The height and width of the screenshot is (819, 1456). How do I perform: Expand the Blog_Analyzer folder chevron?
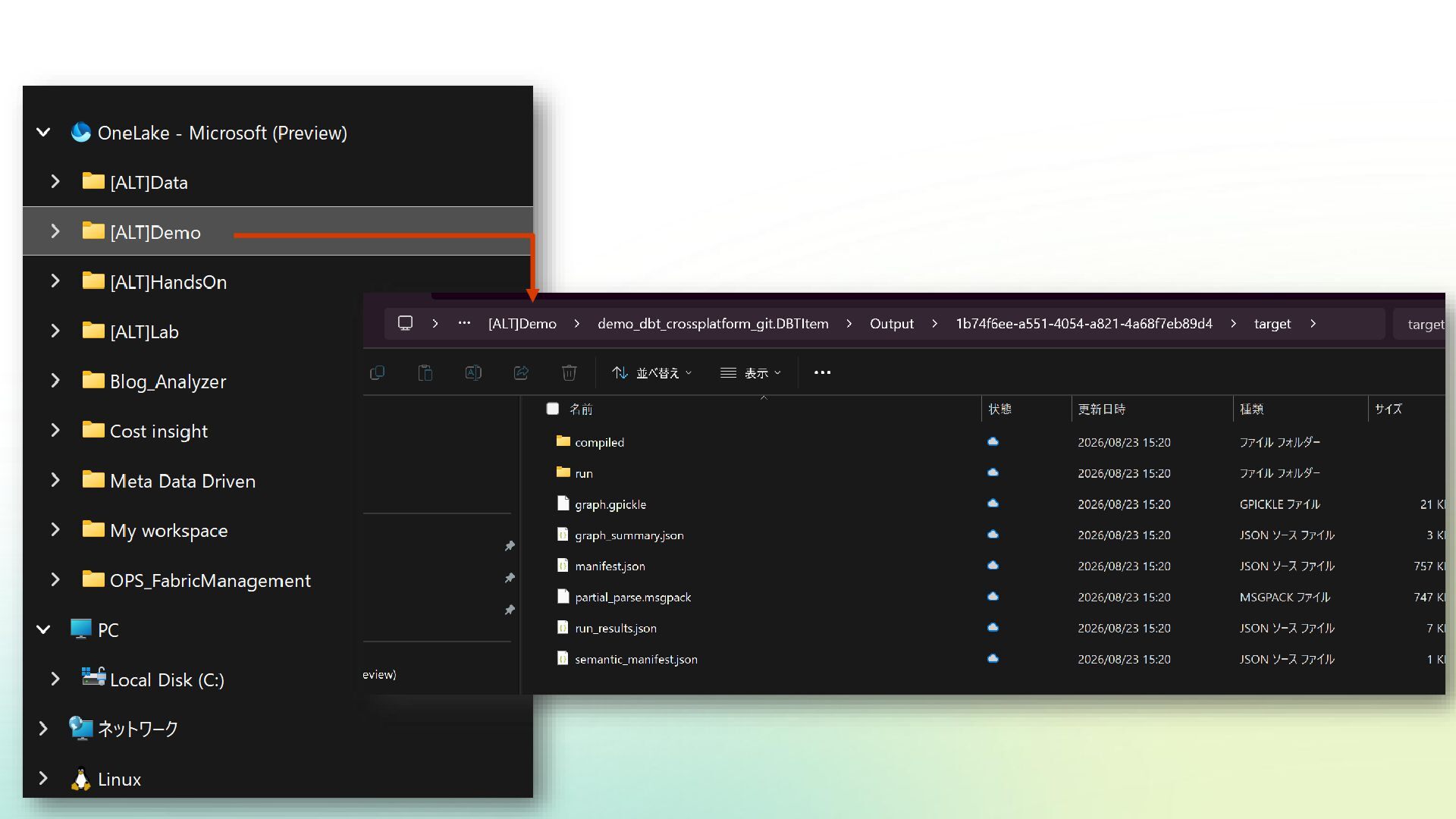pyautogui.click(x=55, y=381)
